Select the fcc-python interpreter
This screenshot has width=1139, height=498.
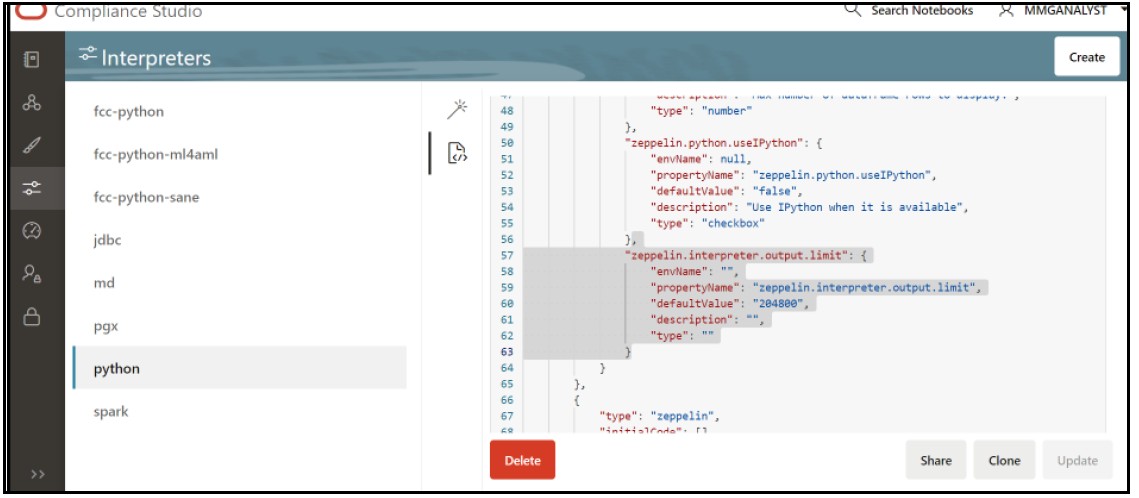240,112
